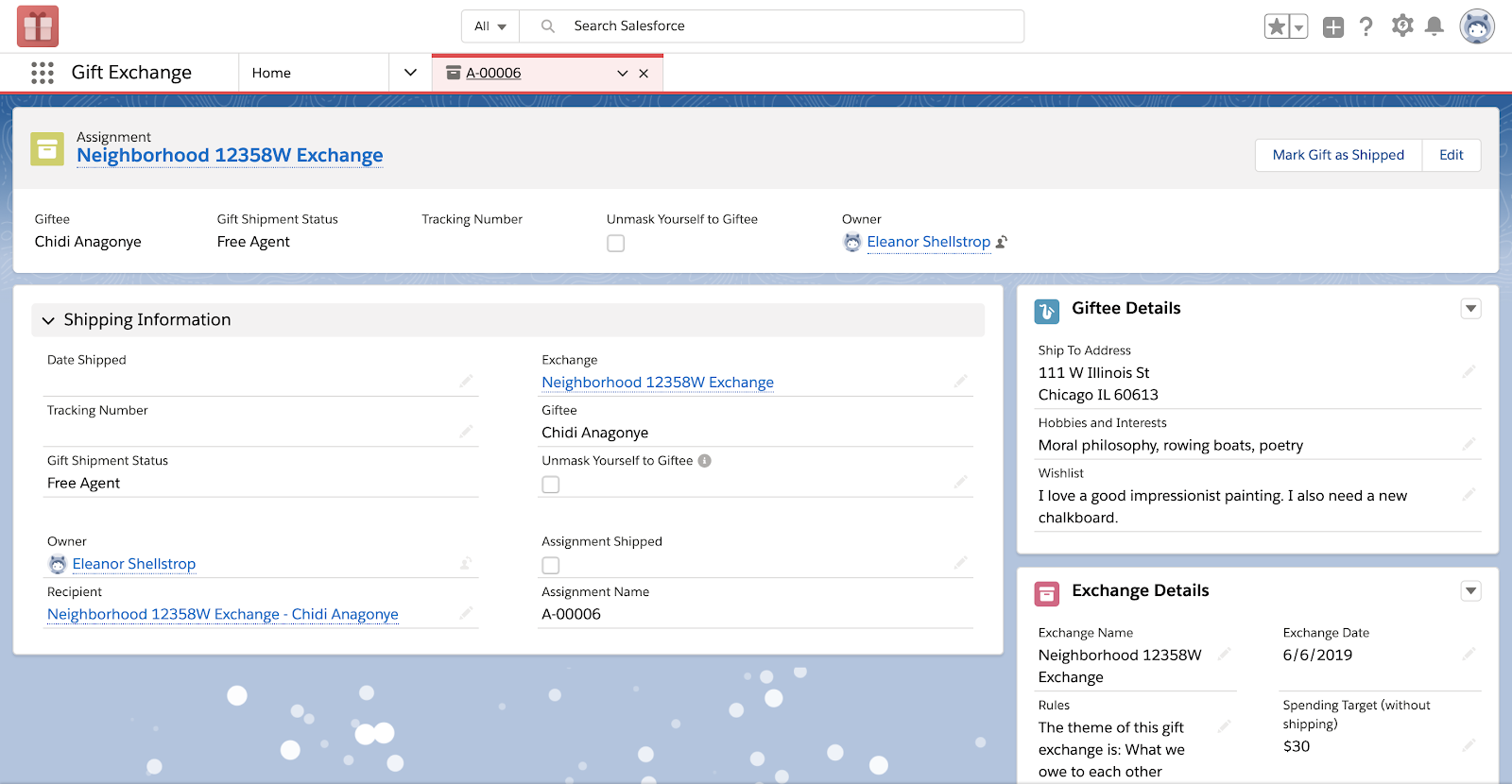Click the Unmask Yourself to Giftee info icon
1512x784 pixels.
point(705,461)
